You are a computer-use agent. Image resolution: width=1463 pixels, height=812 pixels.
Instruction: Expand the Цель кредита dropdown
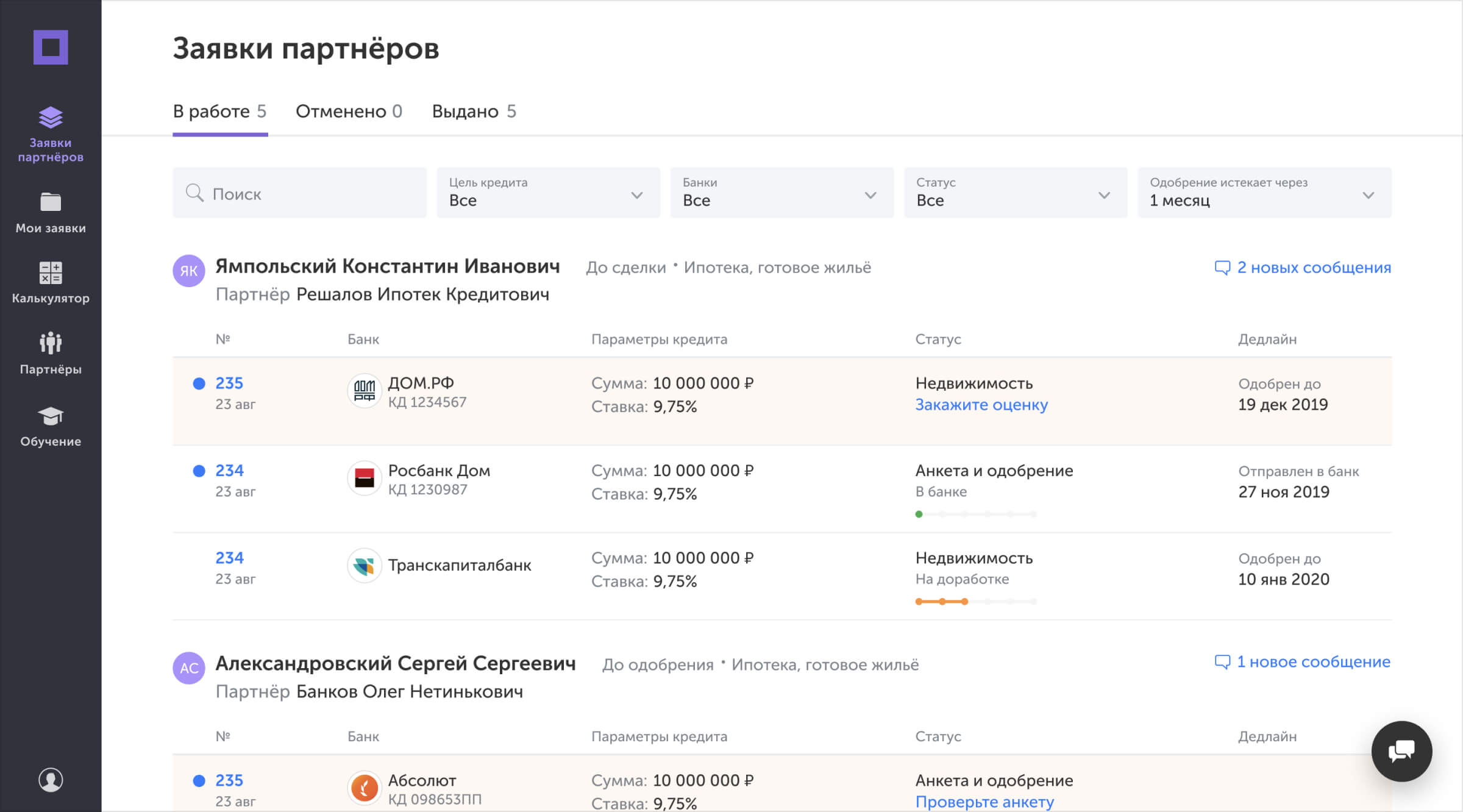(x=548, y=193)
